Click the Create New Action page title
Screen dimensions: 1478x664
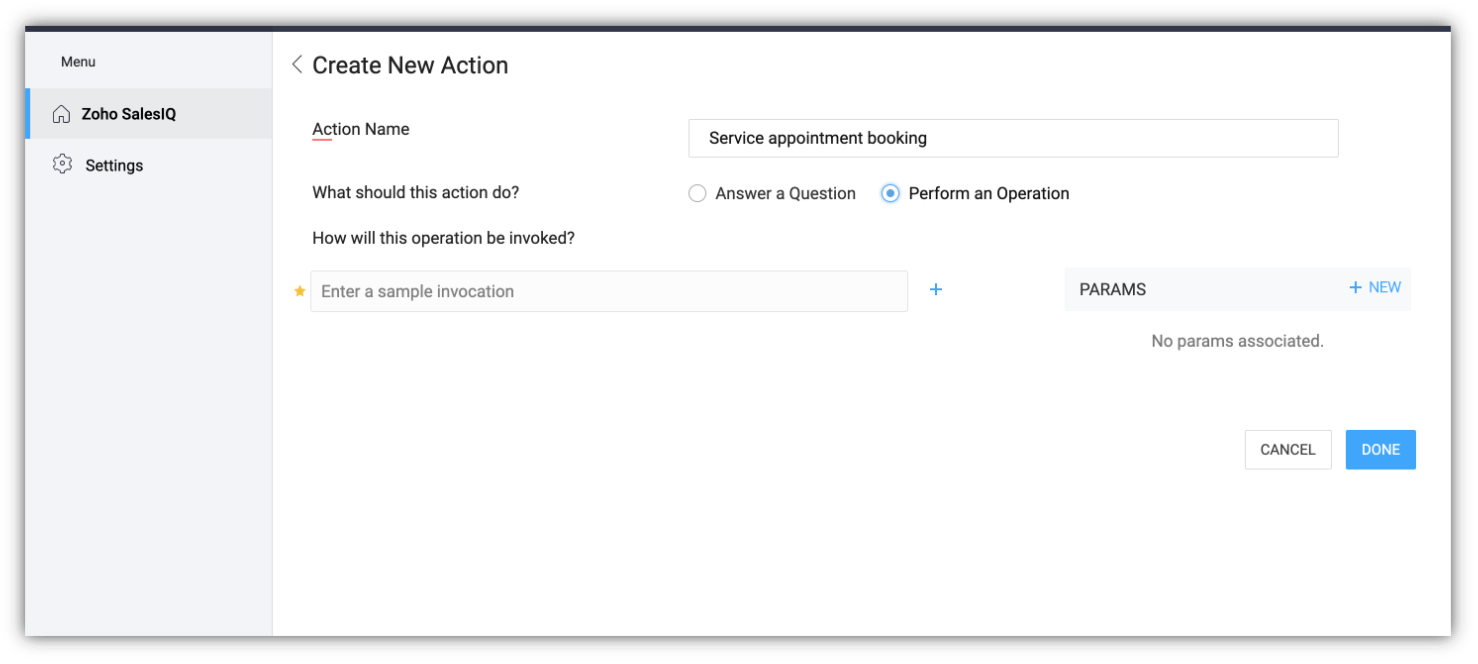(x=410, y=66)
